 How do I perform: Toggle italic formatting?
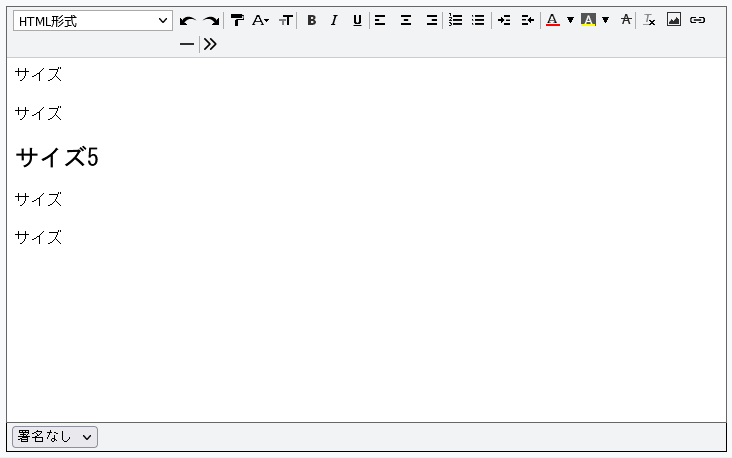[334, 20]
